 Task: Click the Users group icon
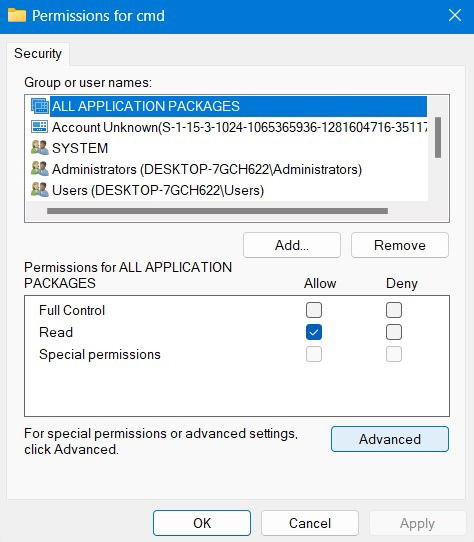point(39,190)
